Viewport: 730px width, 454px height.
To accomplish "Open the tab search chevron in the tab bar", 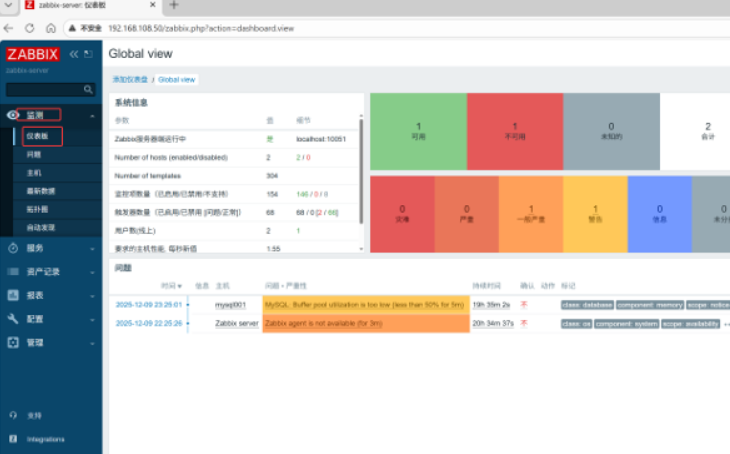I will [x=8, y=5].
